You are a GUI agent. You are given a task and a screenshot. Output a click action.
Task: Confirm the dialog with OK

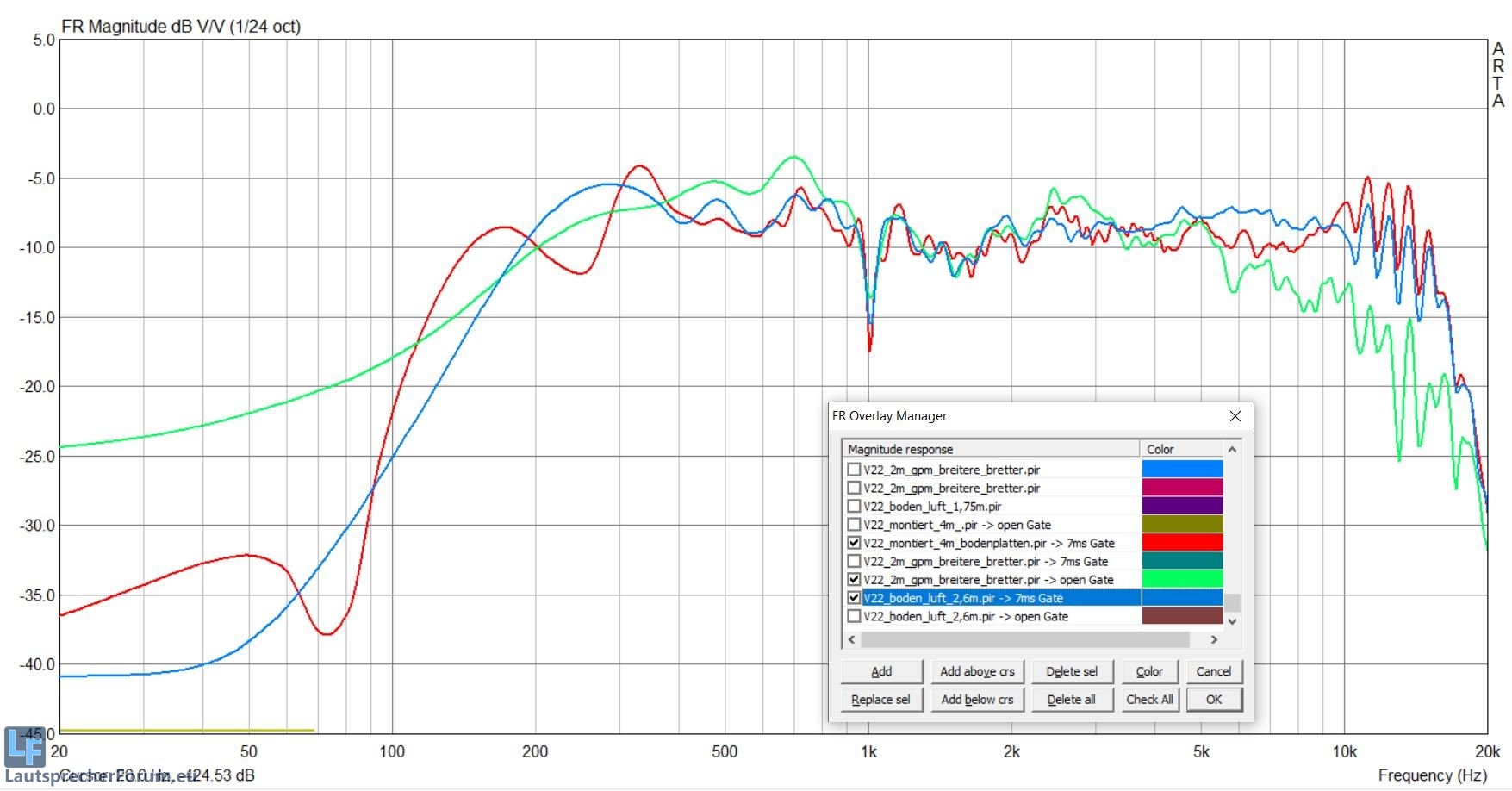click(x=1213, y=700)
